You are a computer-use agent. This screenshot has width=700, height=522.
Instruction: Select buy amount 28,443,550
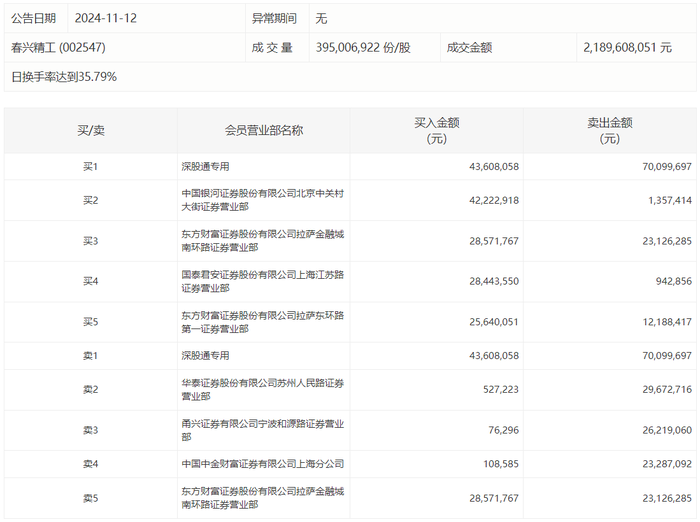point(494,281)
